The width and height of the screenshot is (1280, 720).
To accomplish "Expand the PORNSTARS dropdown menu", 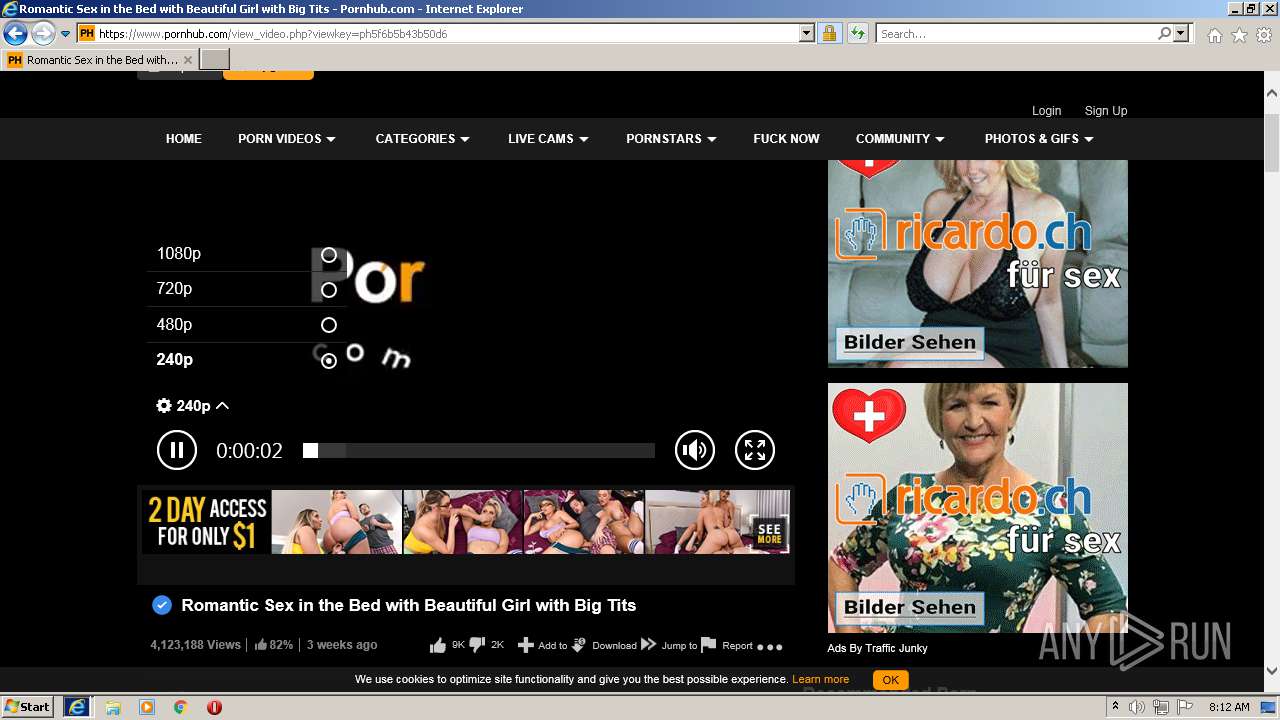I will tap(671, 139).
